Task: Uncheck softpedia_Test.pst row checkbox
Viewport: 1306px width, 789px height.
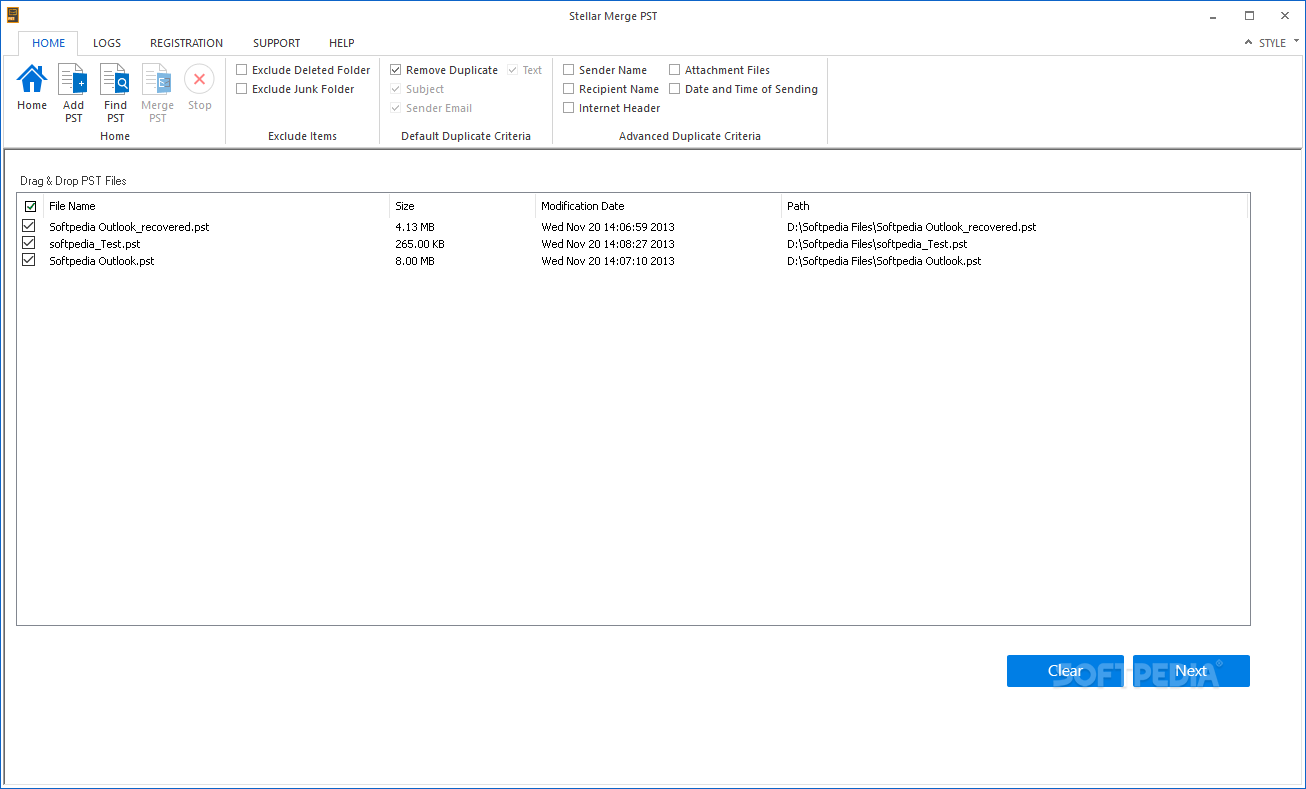Action: 29,243
